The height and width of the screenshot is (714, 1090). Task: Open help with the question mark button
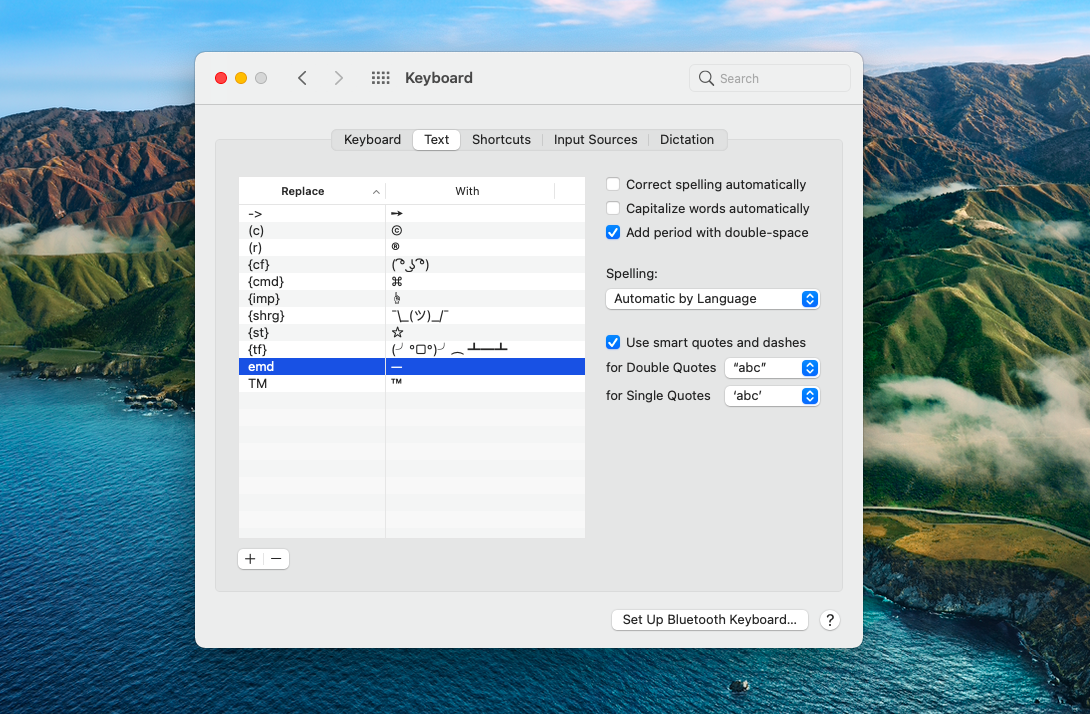(830, 620)
